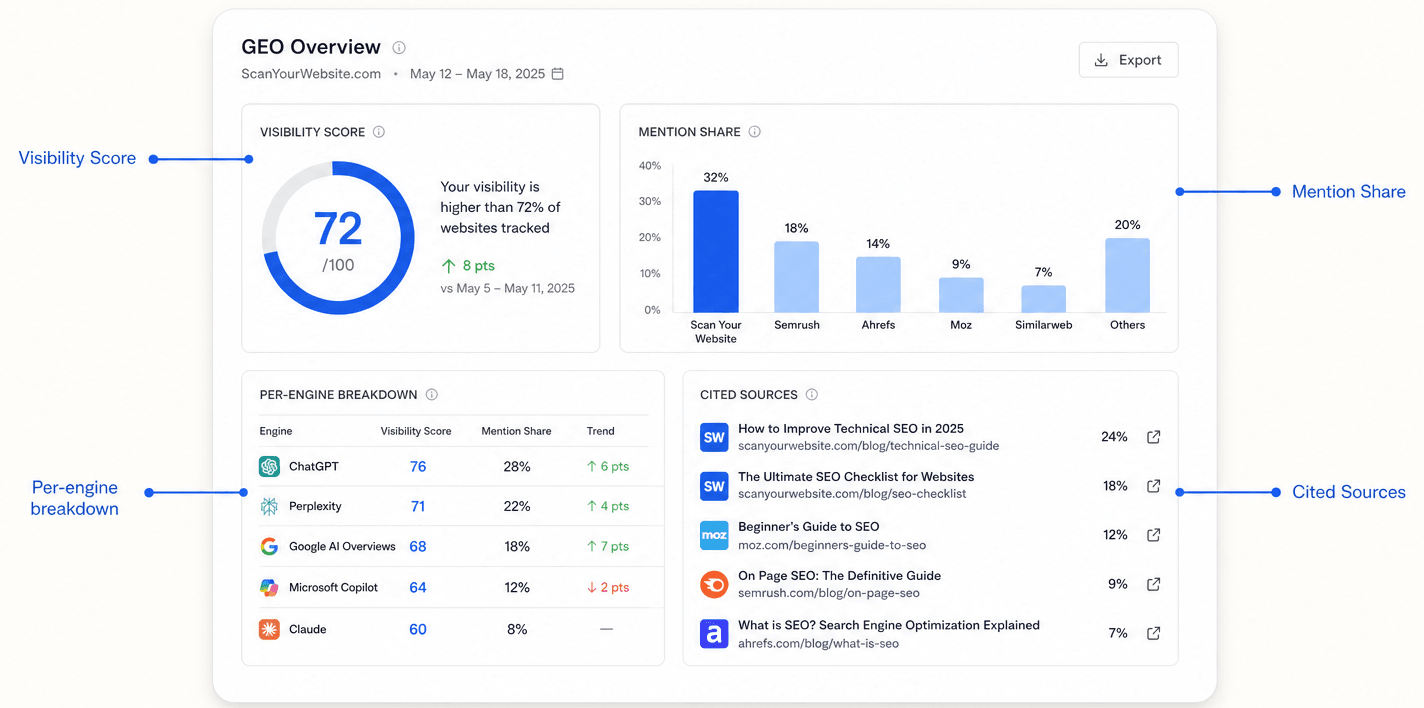
Task: Click the SW favicon beside SEO Checklist article
Action: [x=714, y=486]
